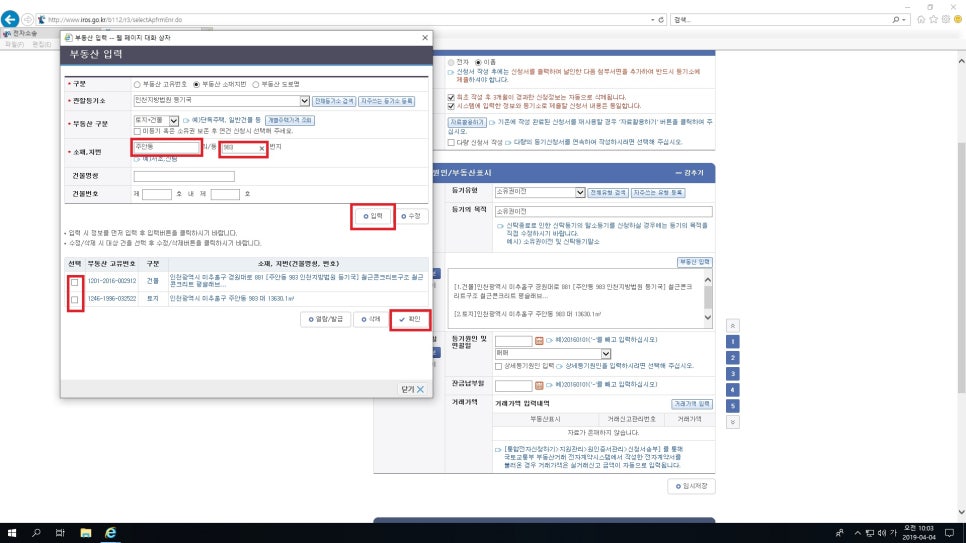The height and width of the screenshot is (543, 966).
Task: Click the 자료활용하기 button
Action: (x=467, y=123)
